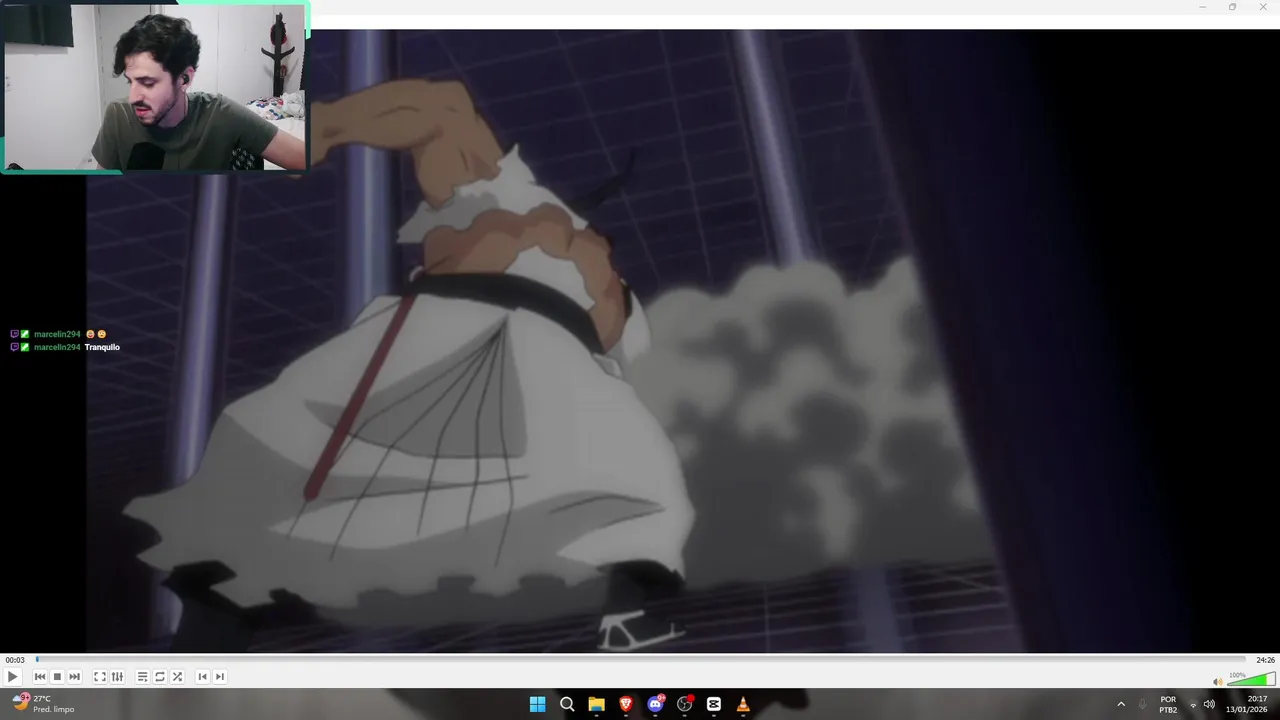Viewport: 1280px width, 720px height.
Task: Click the total duration 24:26 label
Action: 1265,660
